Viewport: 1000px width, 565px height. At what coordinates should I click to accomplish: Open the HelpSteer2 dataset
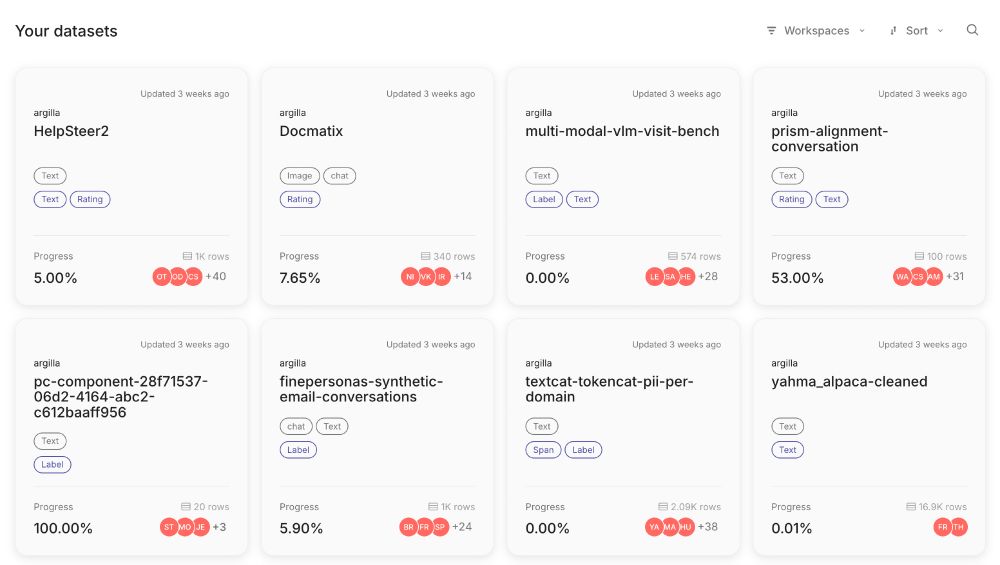point(71,131)
